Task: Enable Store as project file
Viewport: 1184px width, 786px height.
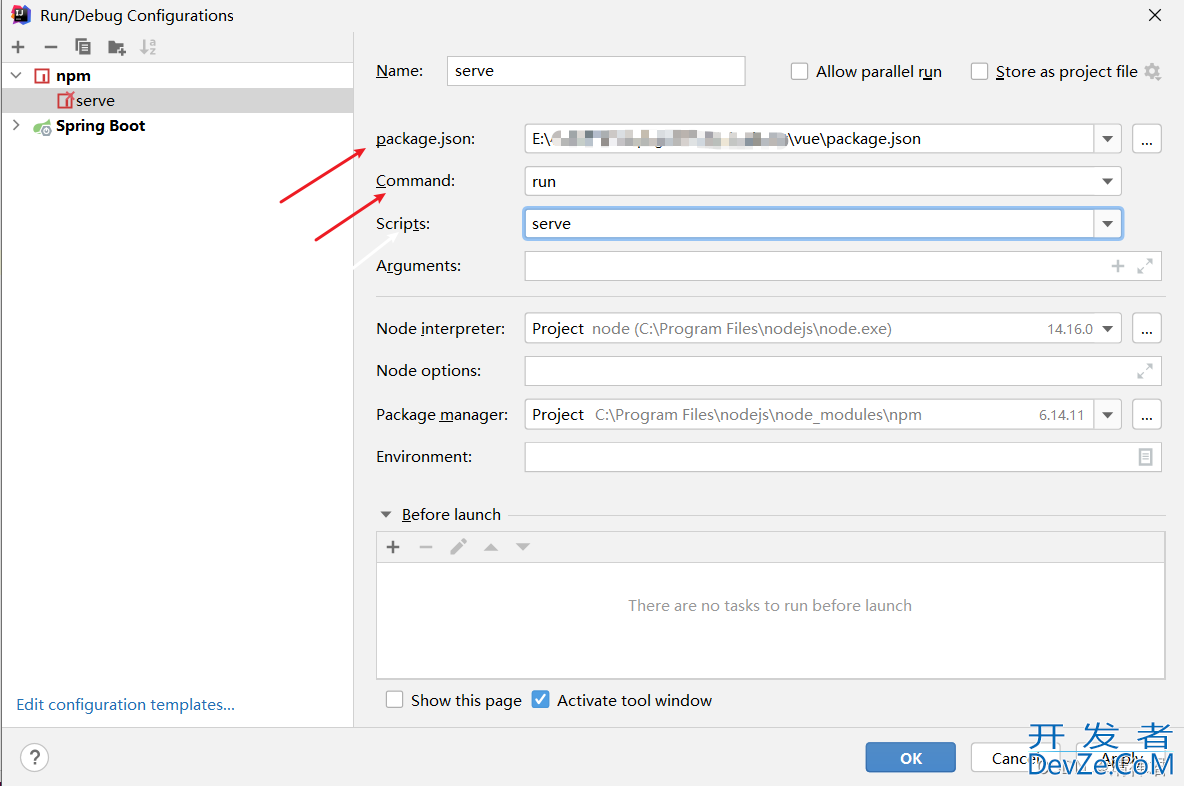Action: click(979, 71)
